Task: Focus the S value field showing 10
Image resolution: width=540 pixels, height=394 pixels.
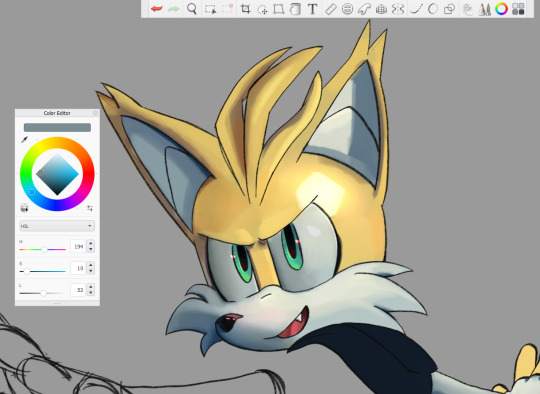Action: coord(78,268)
